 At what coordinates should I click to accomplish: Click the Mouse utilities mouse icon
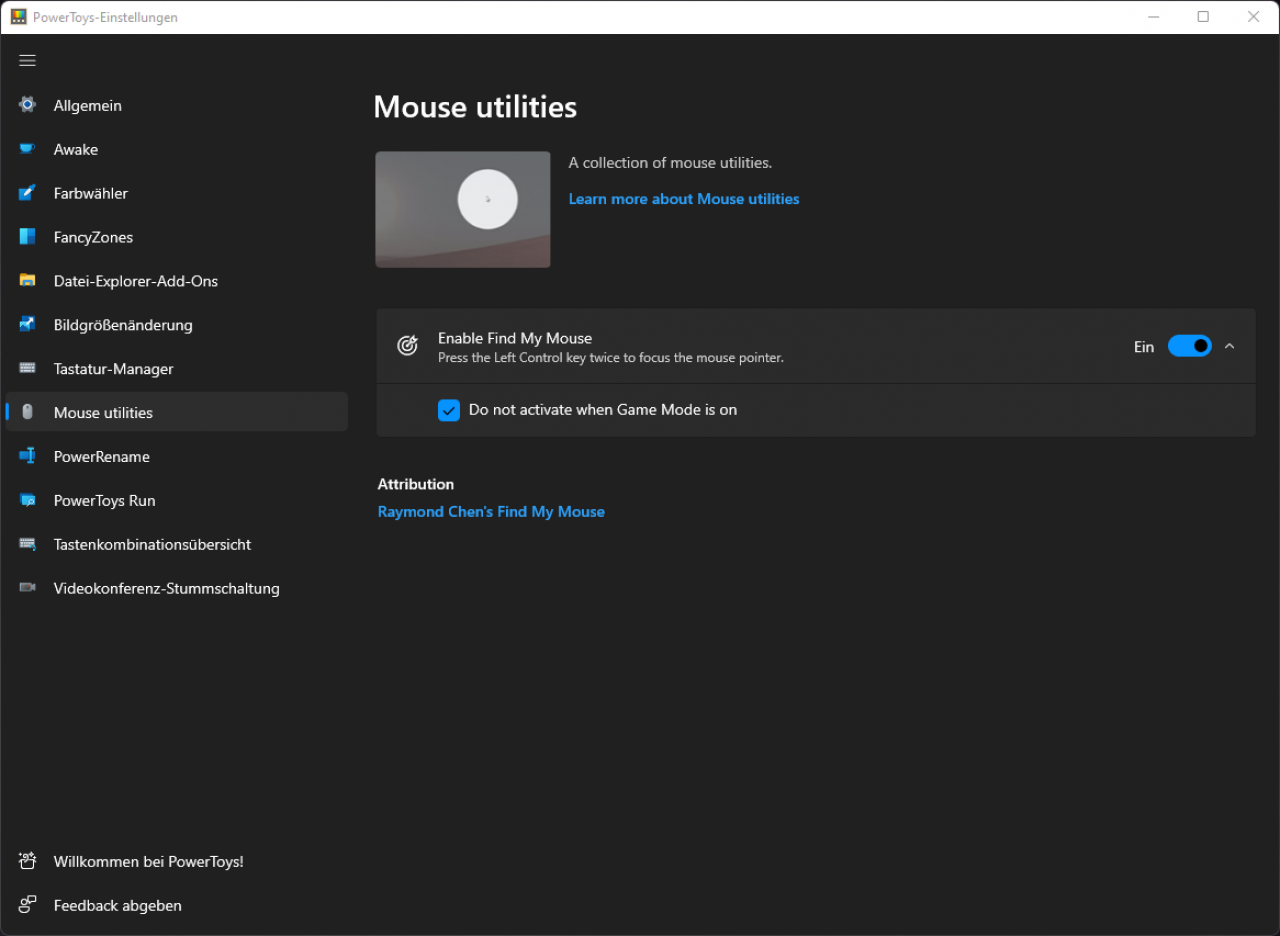tap(27, 412)
